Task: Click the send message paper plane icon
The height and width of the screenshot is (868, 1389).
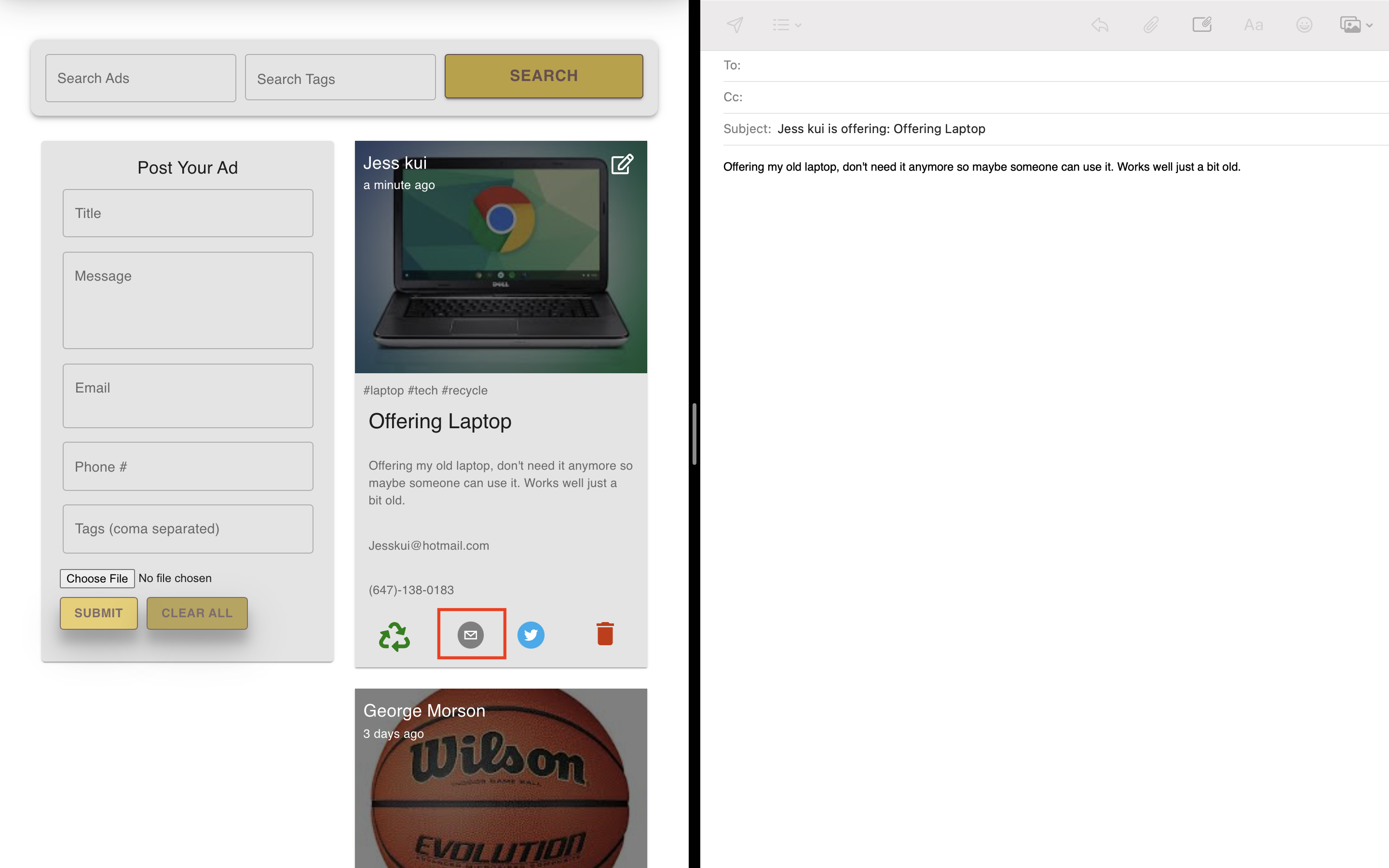Action: point(735,25)
